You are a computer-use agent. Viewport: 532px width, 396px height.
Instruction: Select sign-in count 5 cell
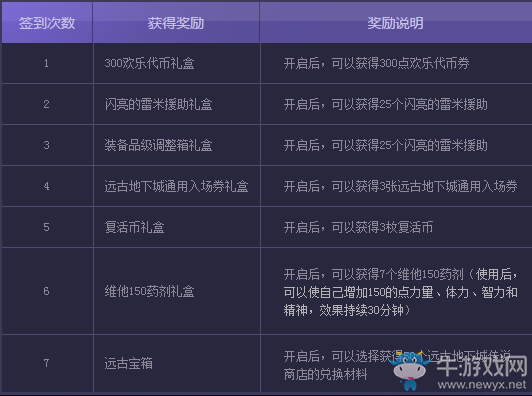tap(46, 227)
